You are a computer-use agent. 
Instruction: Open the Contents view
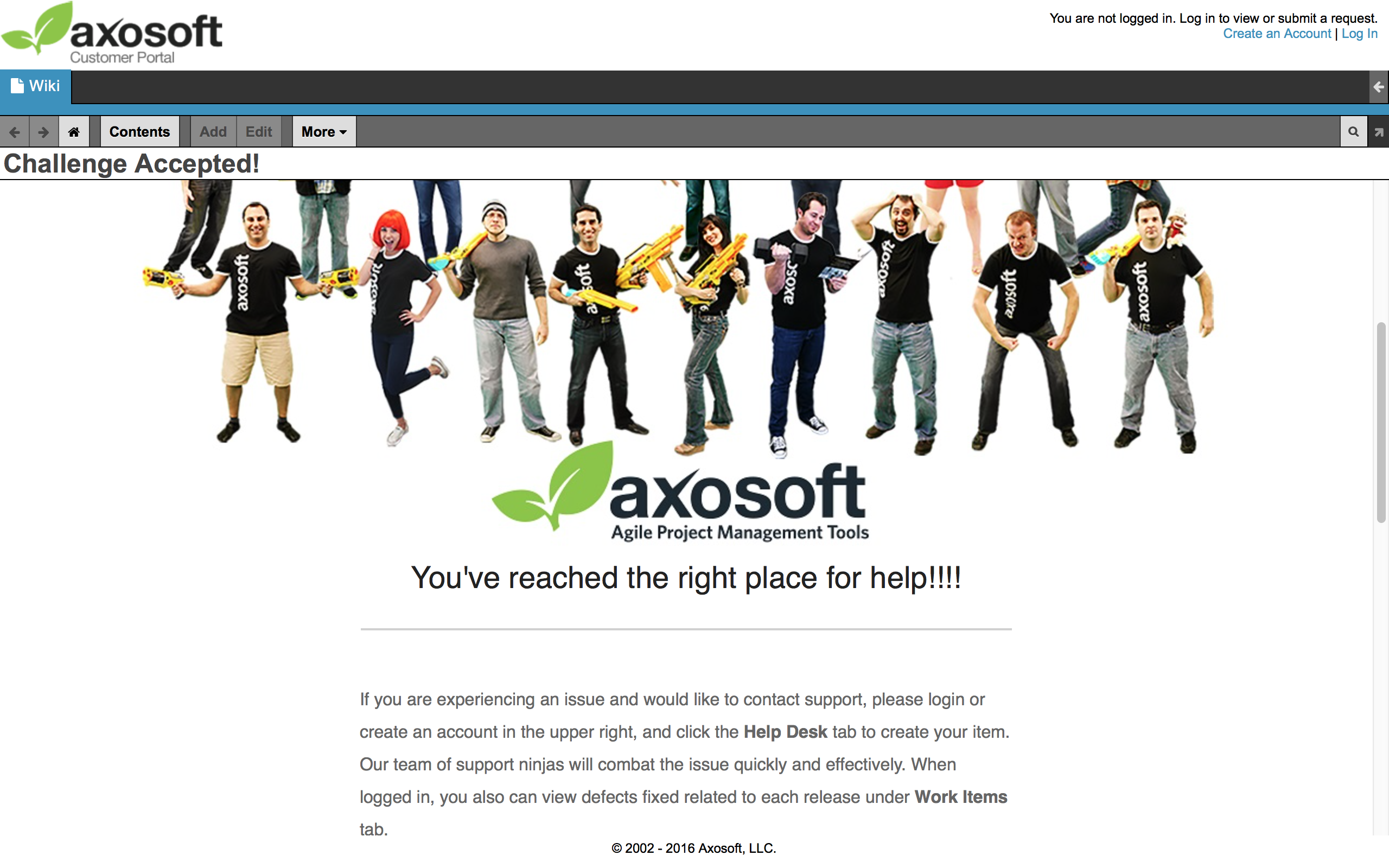[x=139, y=132]
